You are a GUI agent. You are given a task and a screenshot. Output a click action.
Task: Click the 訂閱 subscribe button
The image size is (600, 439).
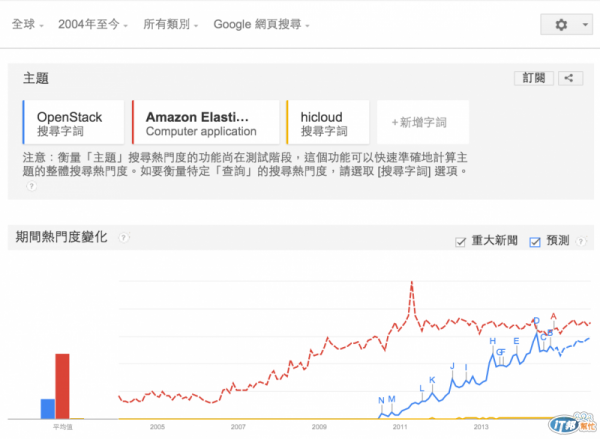533,78
